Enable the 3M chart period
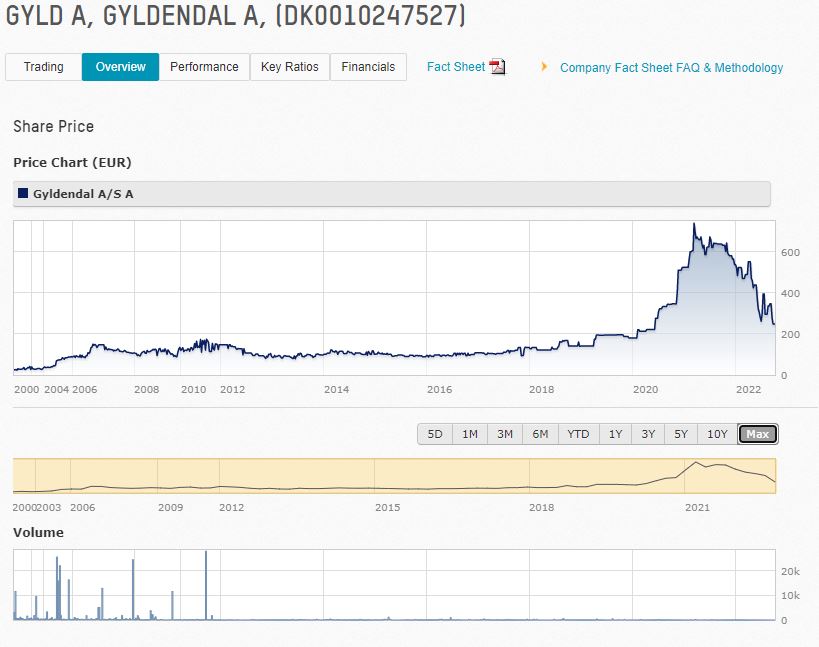819x647 pixels. 505,434
